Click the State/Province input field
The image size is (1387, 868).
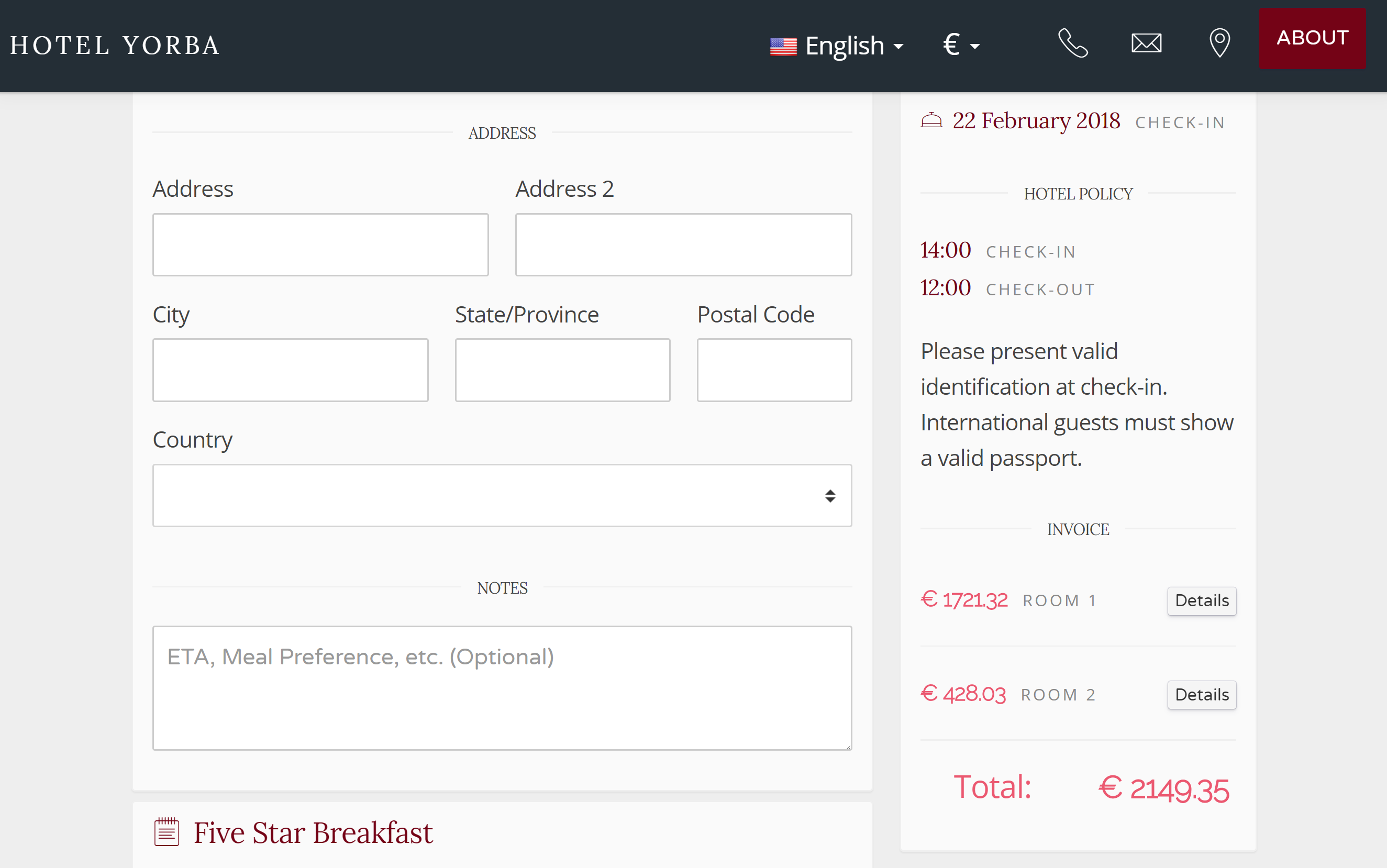[563, 368]
